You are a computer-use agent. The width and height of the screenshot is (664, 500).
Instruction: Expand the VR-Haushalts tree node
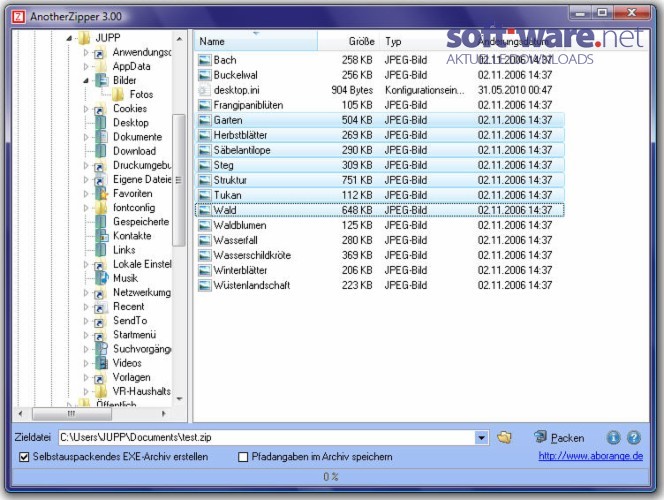point(86,392)
